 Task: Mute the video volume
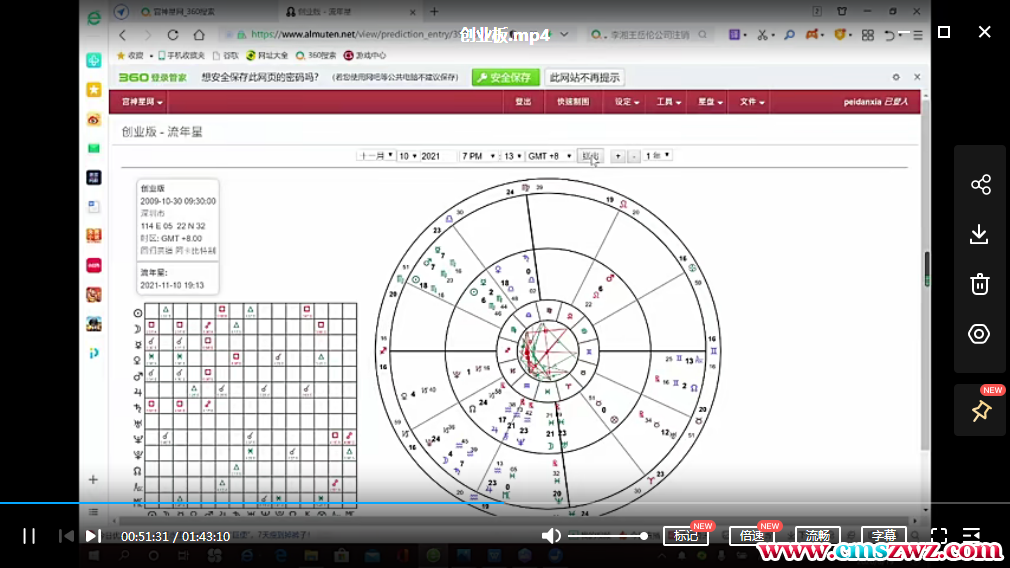551,536
